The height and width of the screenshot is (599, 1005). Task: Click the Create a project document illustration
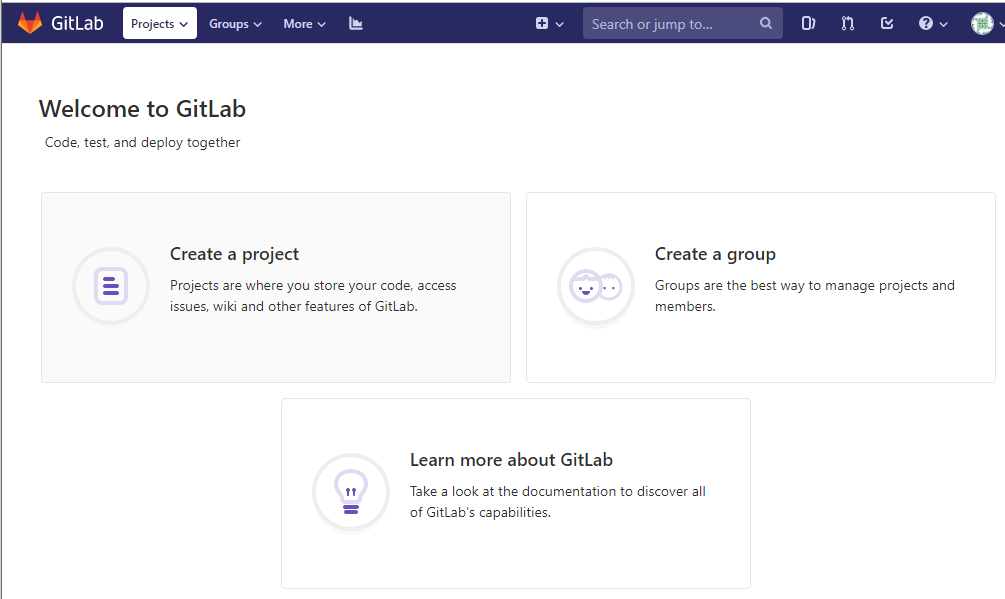111,286
